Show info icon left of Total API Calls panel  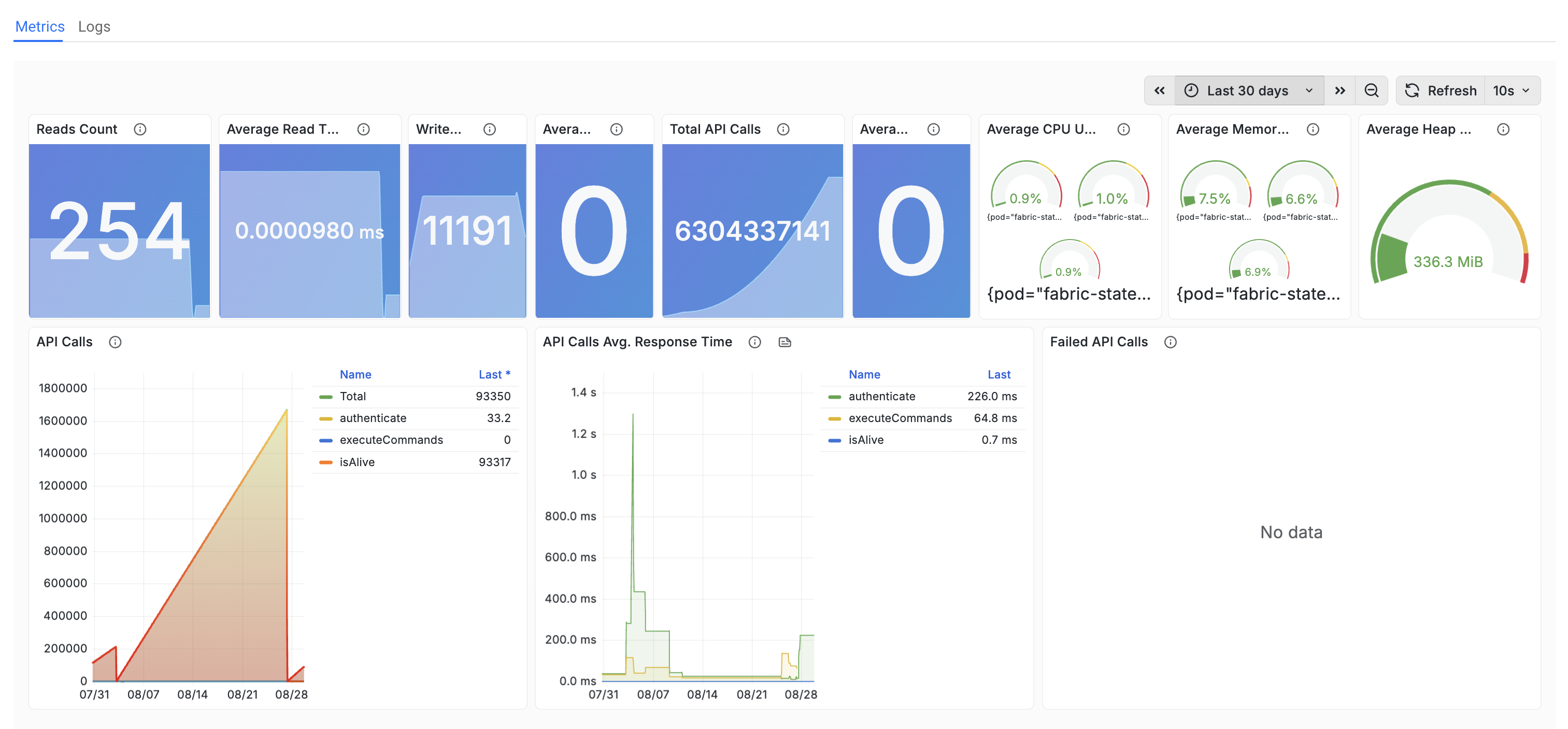coord(617,129)
